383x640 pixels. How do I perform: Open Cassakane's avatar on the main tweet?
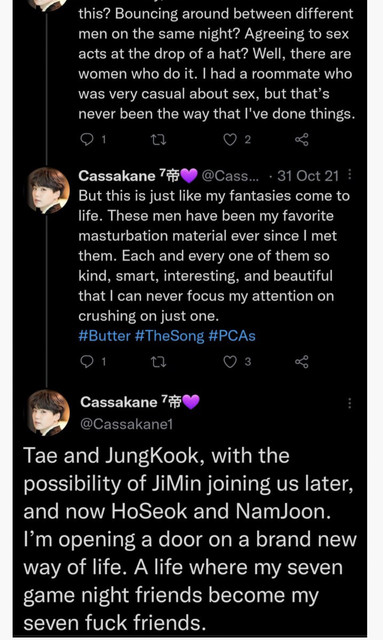(x=48, y=413)
